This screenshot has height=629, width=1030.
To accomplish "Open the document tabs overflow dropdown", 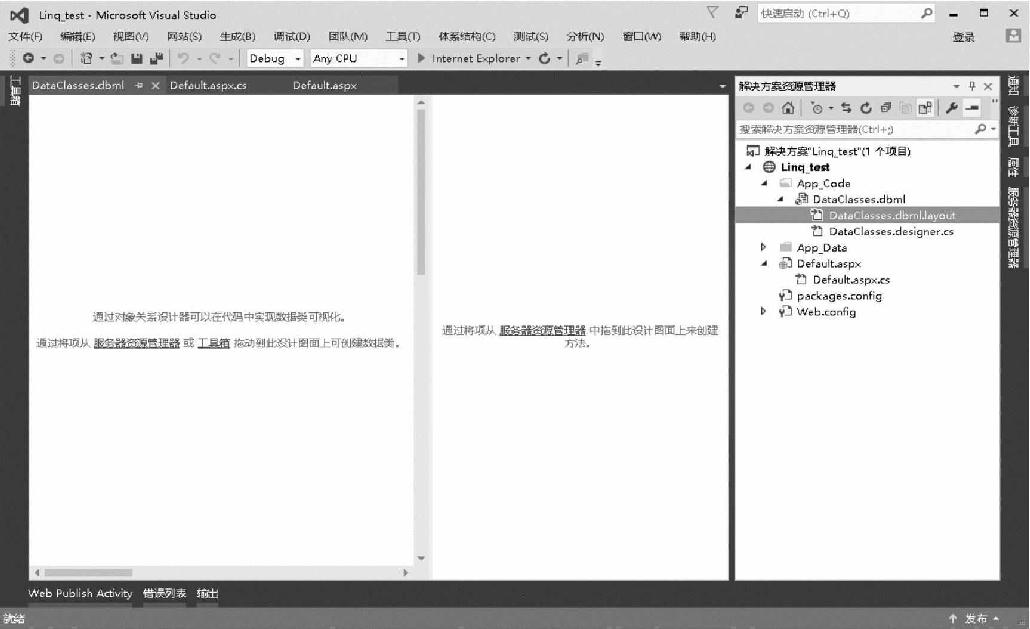I will [x=723, y=86].
